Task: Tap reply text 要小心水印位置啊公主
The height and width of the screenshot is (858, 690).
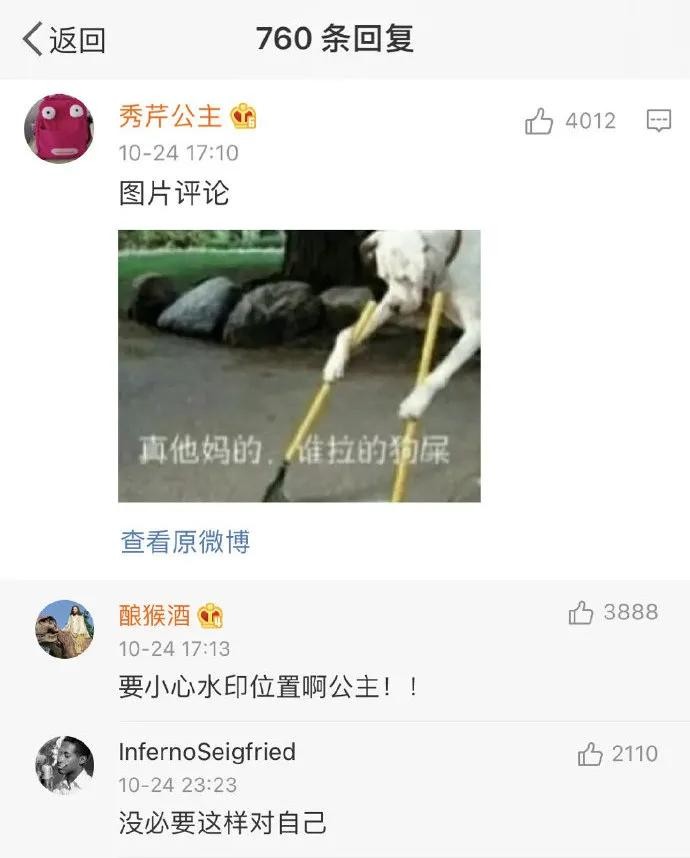Action: 248,687
